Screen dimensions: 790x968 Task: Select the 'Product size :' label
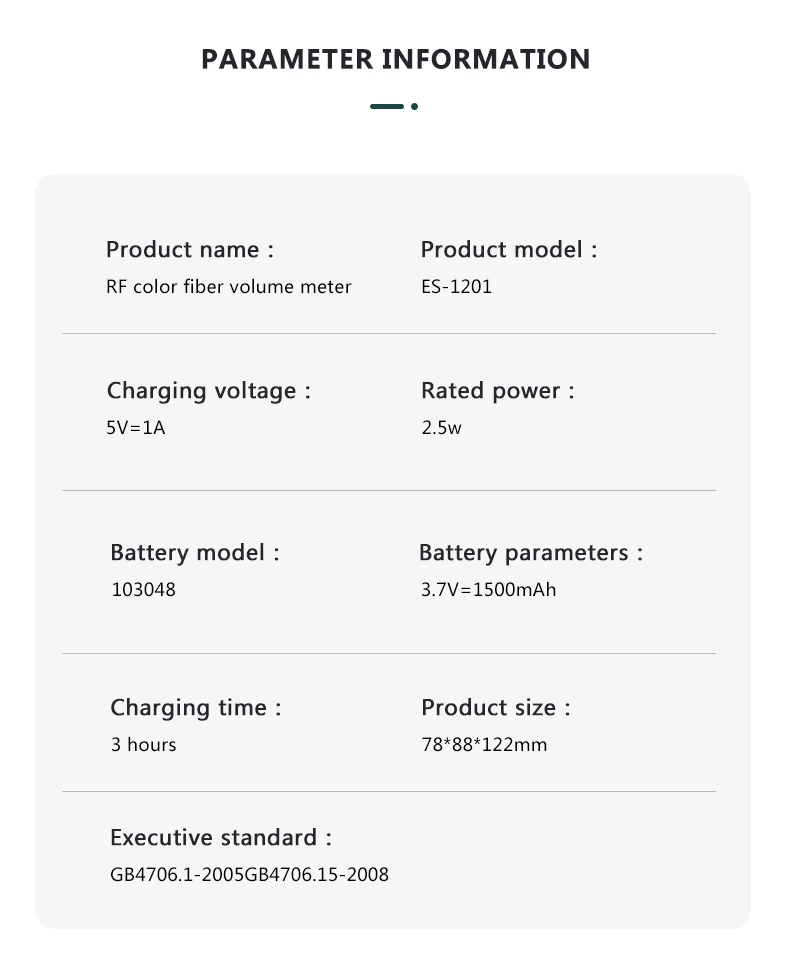(x=495, y=708)
